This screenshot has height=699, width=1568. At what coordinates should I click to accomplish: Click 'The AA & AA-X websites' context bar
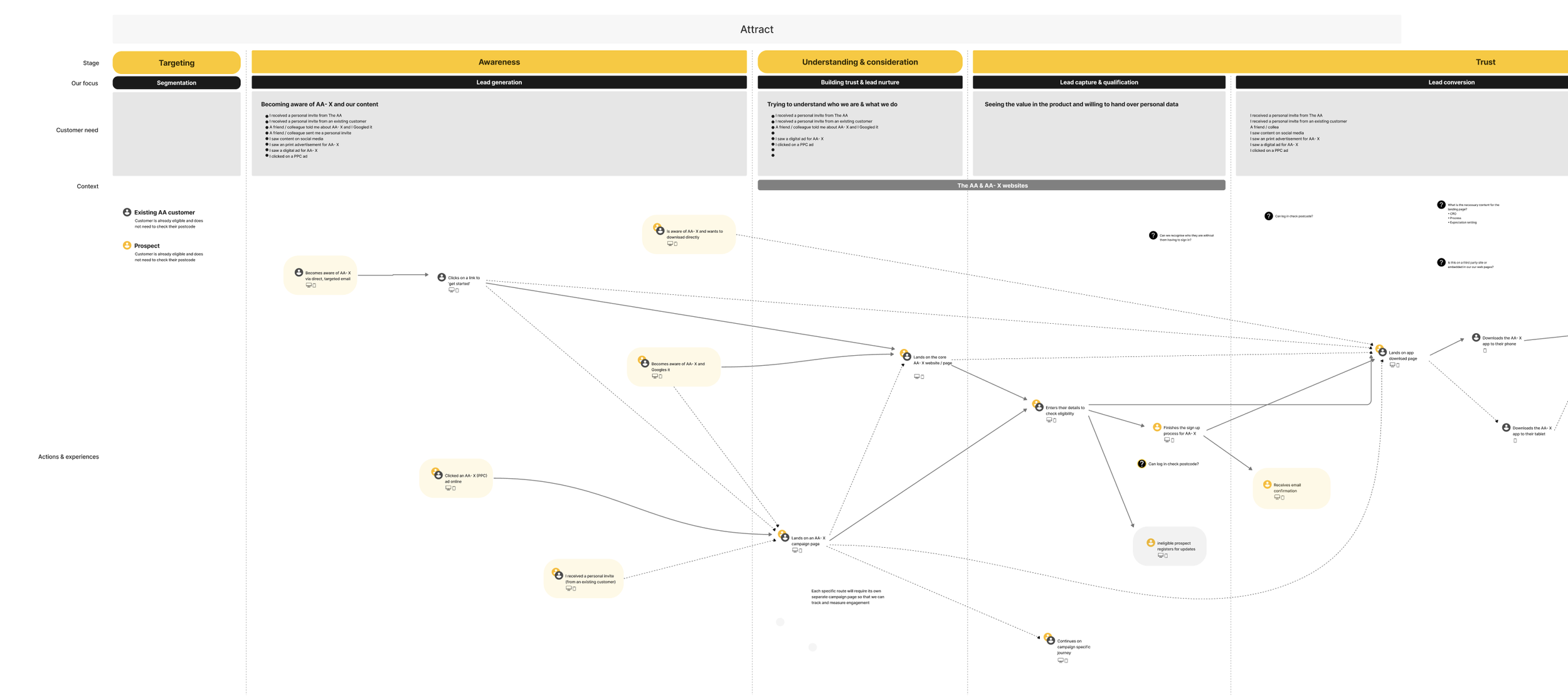click(991, 186)
